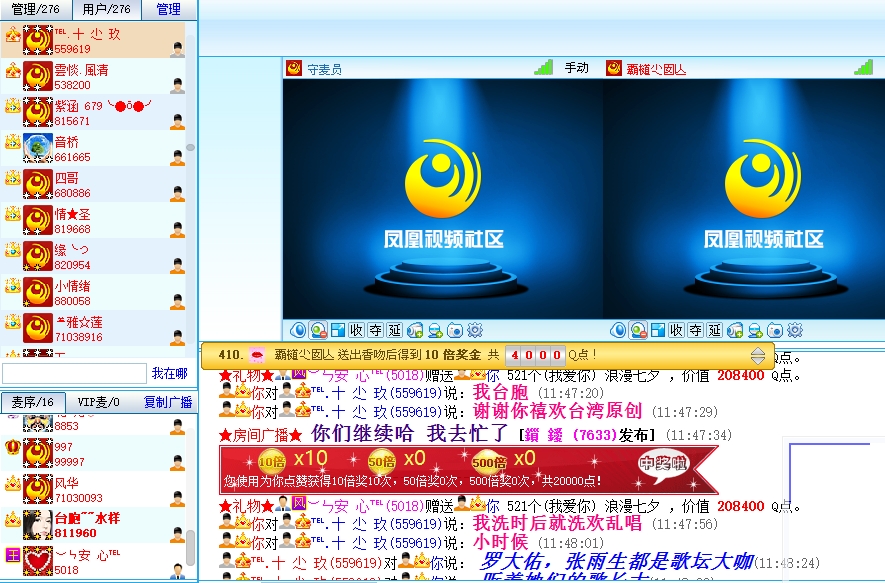The width and height of the screenshot is (885, 583).
Task: Click the add-user icon under 霸槌尐囡亾 video
Action: [755, 330]
